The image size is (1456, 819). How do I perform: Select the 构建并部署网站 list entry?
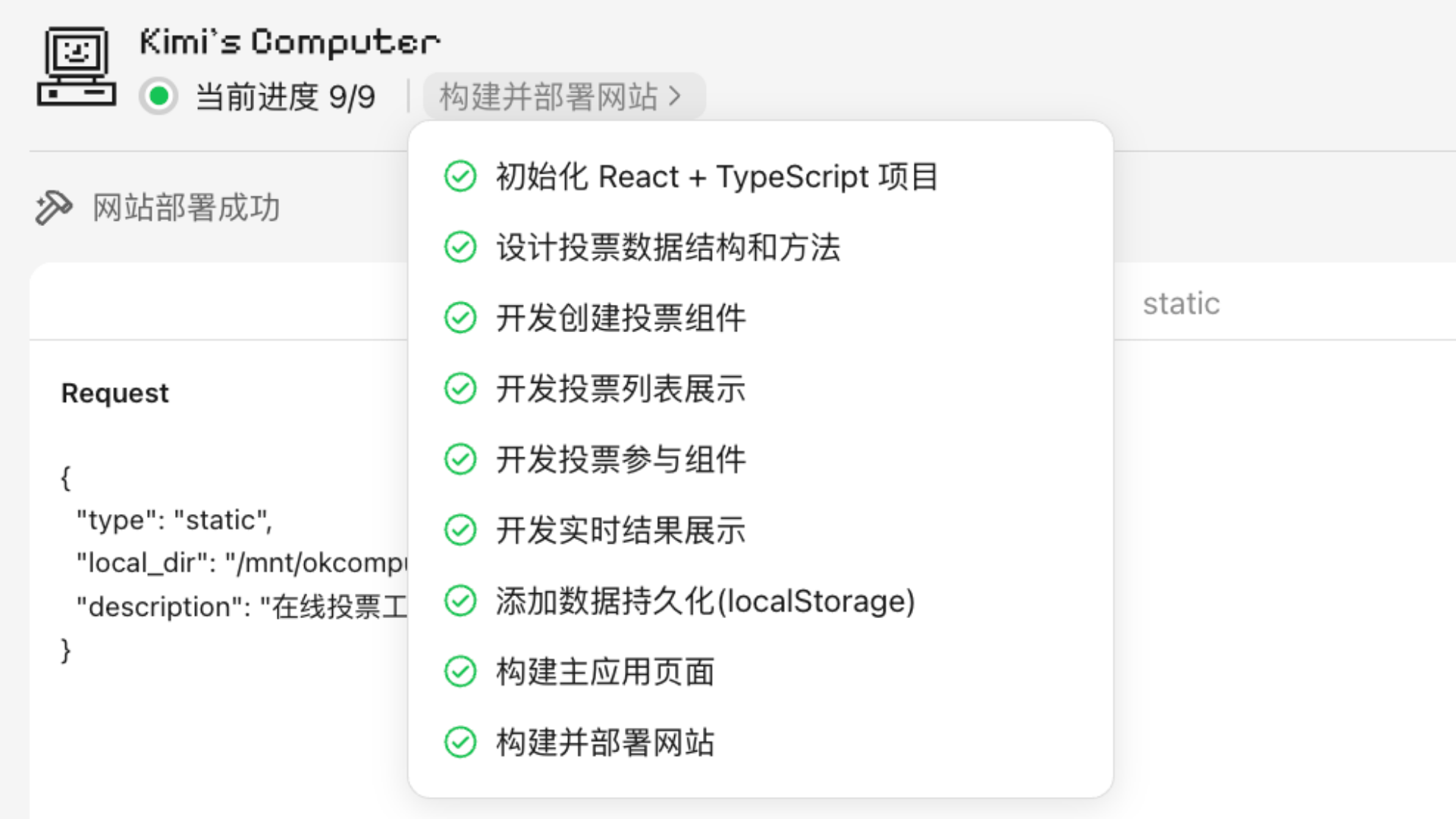tap(605, 742)
